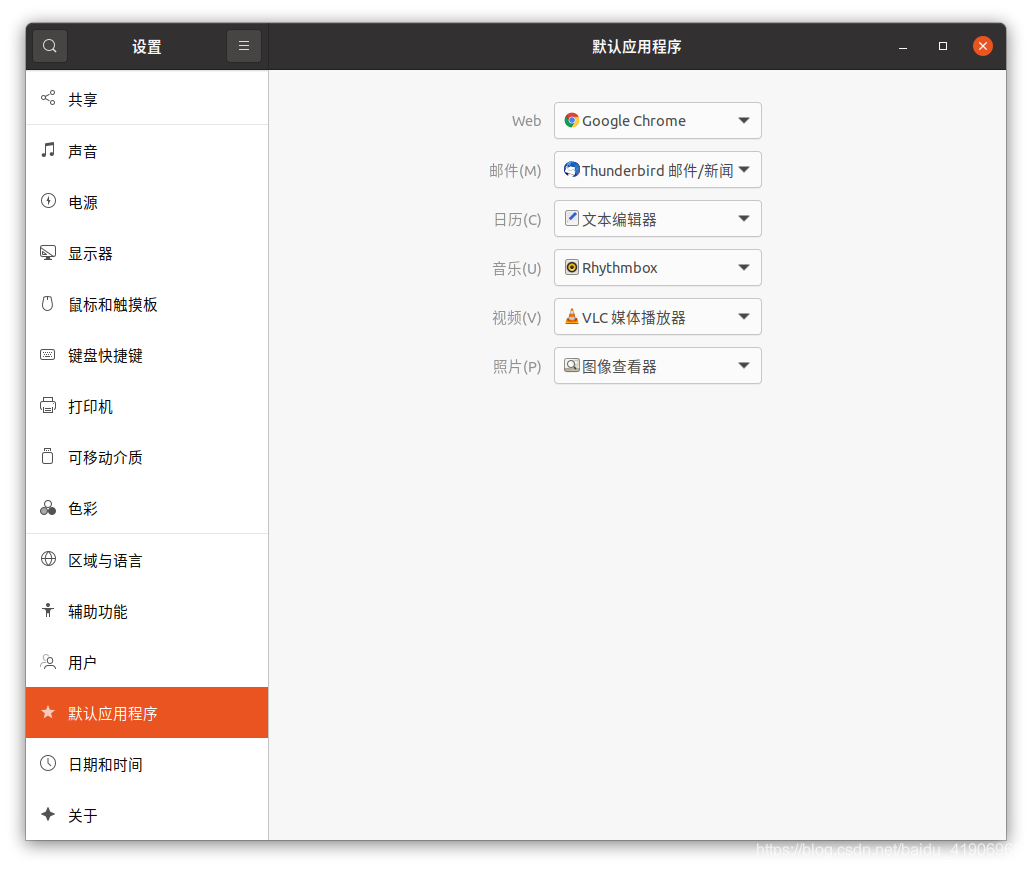The height and width of the screenshot is (869, 1032).
Task: Select 鼠标和触摸板 in the sidebar
Action: pyautogui.click(x=147, y=304)
